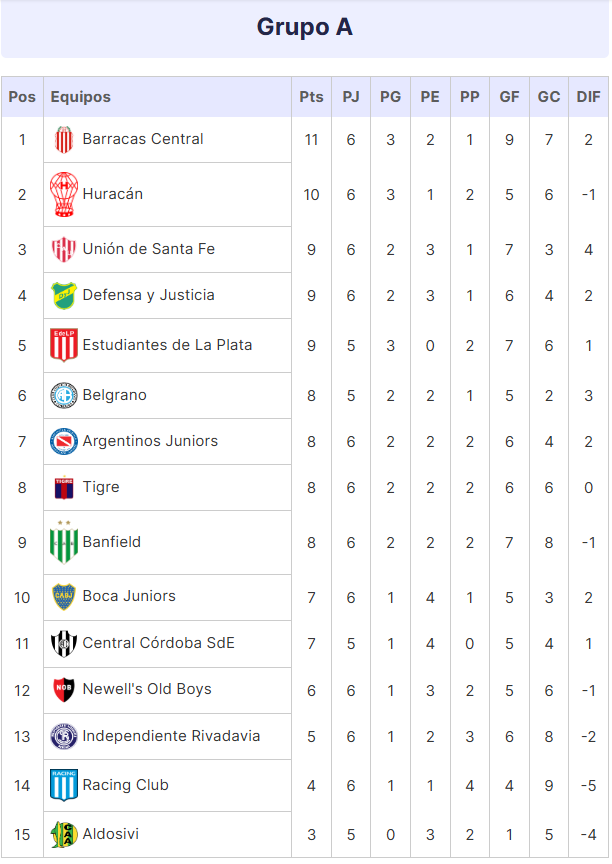Click the Huracán balloon logo
Image resolution: width=612 pixels, height=864 pixels.
[x=64, y=194]
